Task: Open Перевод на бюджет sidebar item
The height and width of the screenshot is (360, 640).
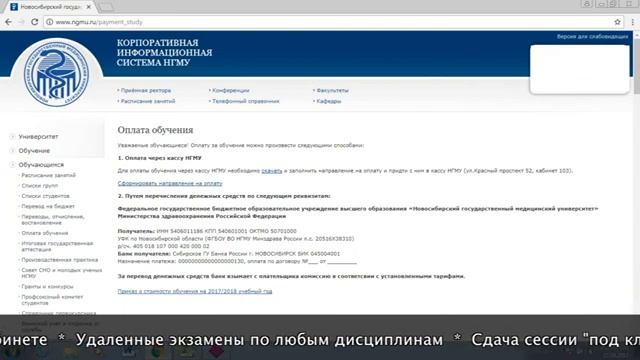Action: [x=48, y=207]
